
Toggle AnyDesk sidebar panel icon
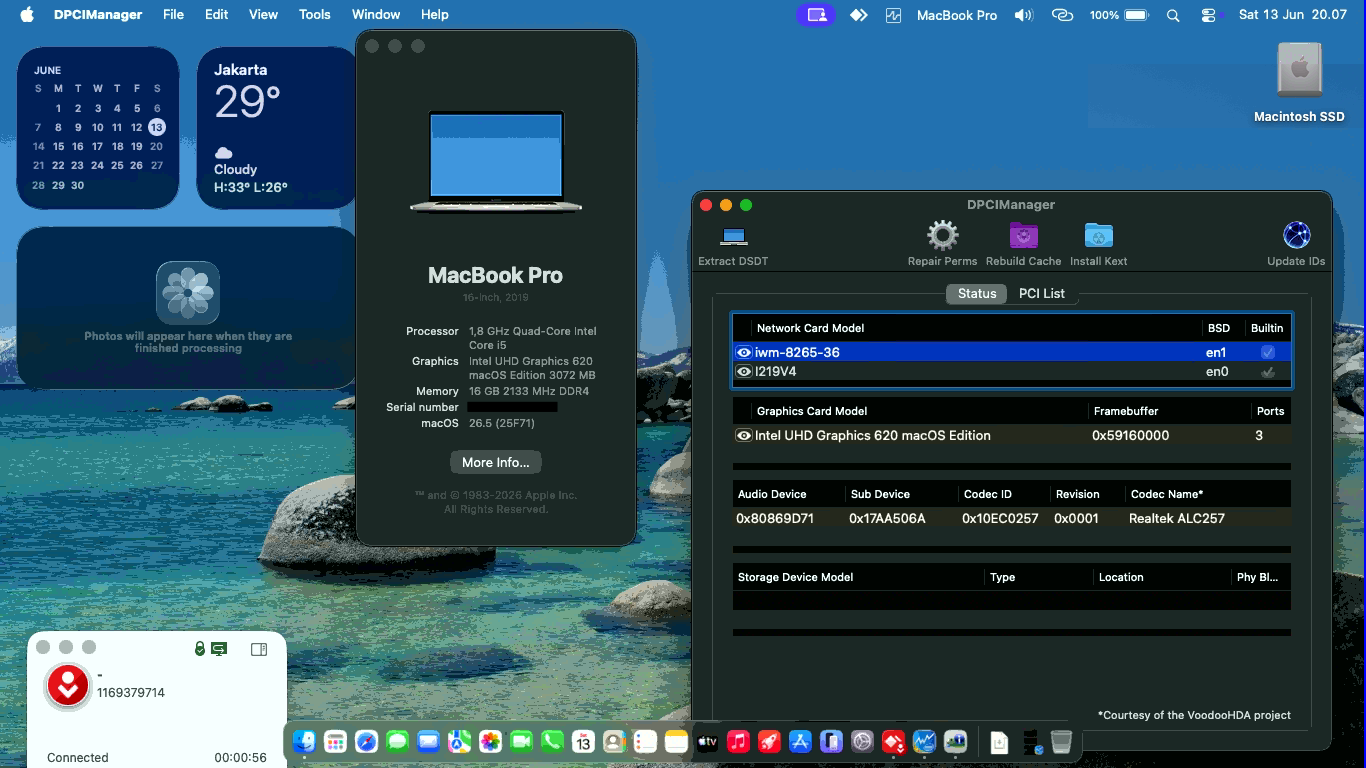[x=259, y=649]
